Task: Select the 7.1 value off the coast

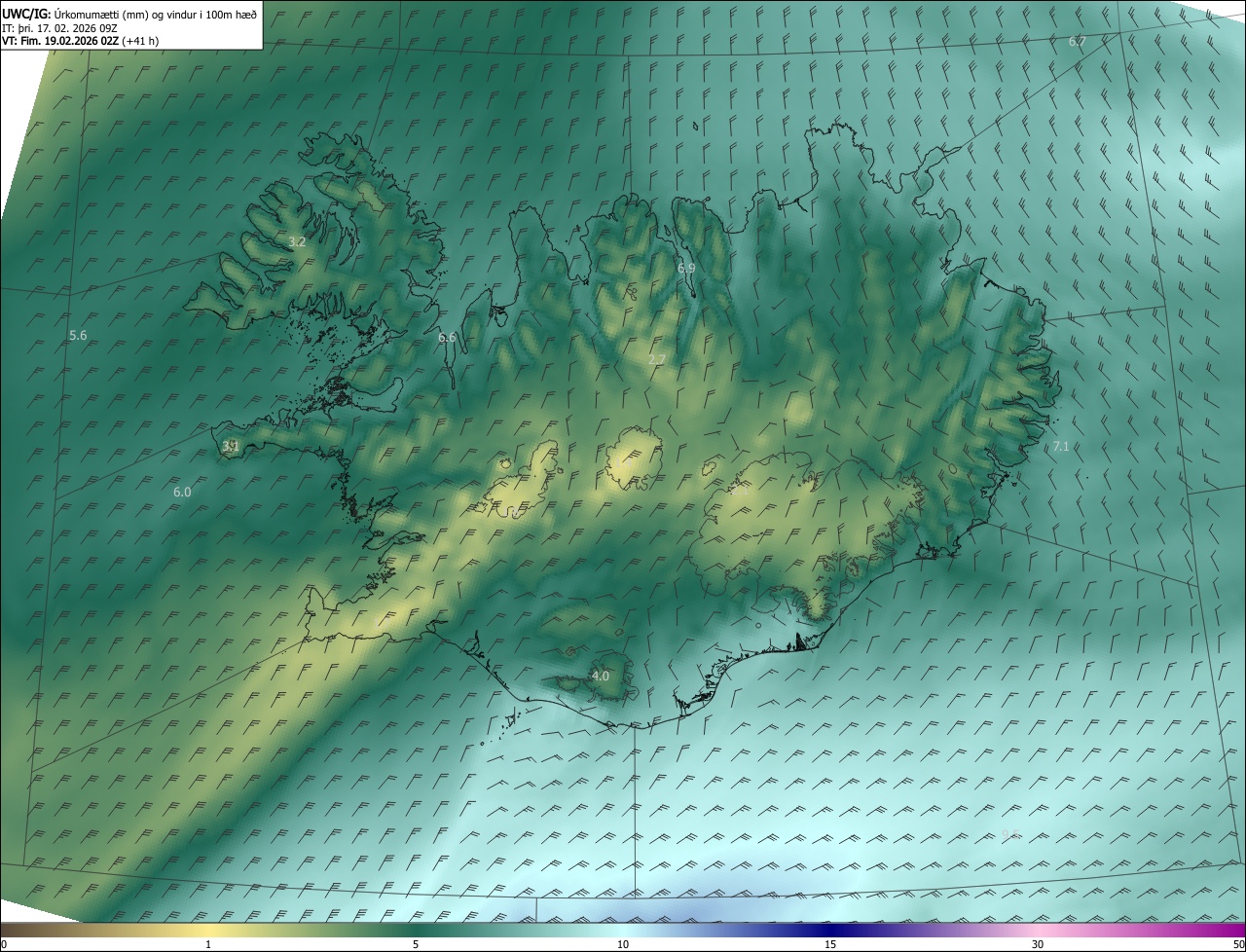Action: coord(1061,446)
